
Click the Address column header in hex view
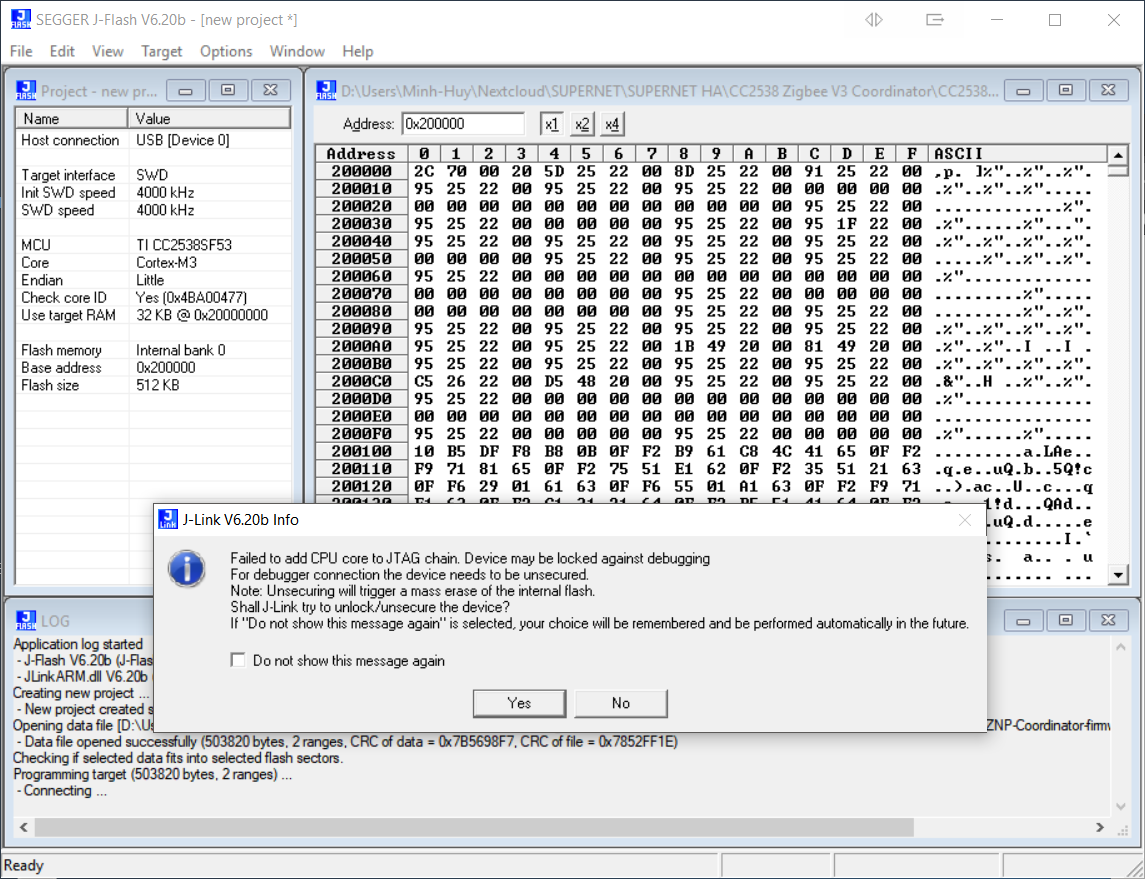point(361,153)
